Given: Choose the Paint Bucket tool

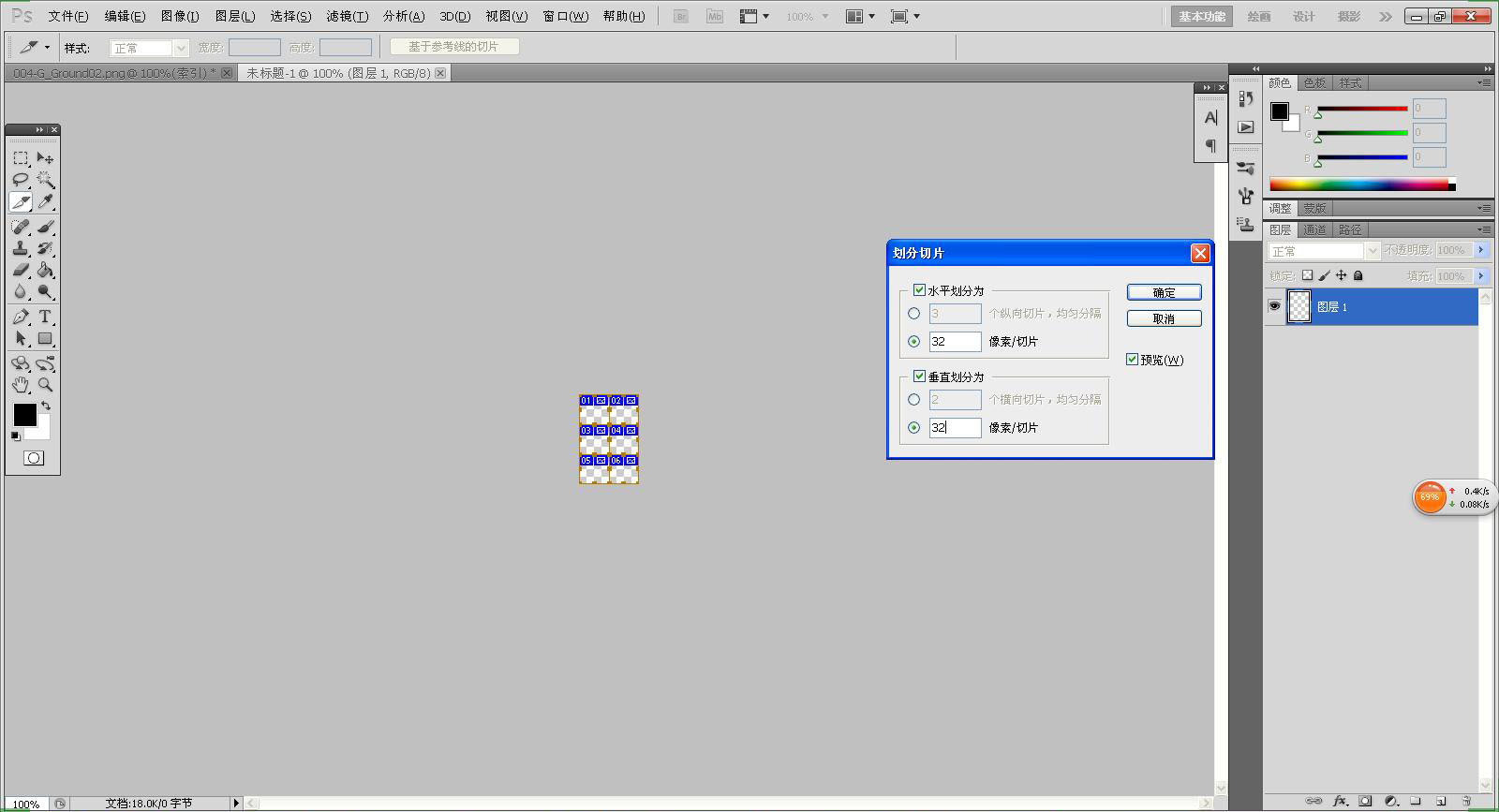Looking at the screenshot, I should pyautogui.click(x=45, y=270).
